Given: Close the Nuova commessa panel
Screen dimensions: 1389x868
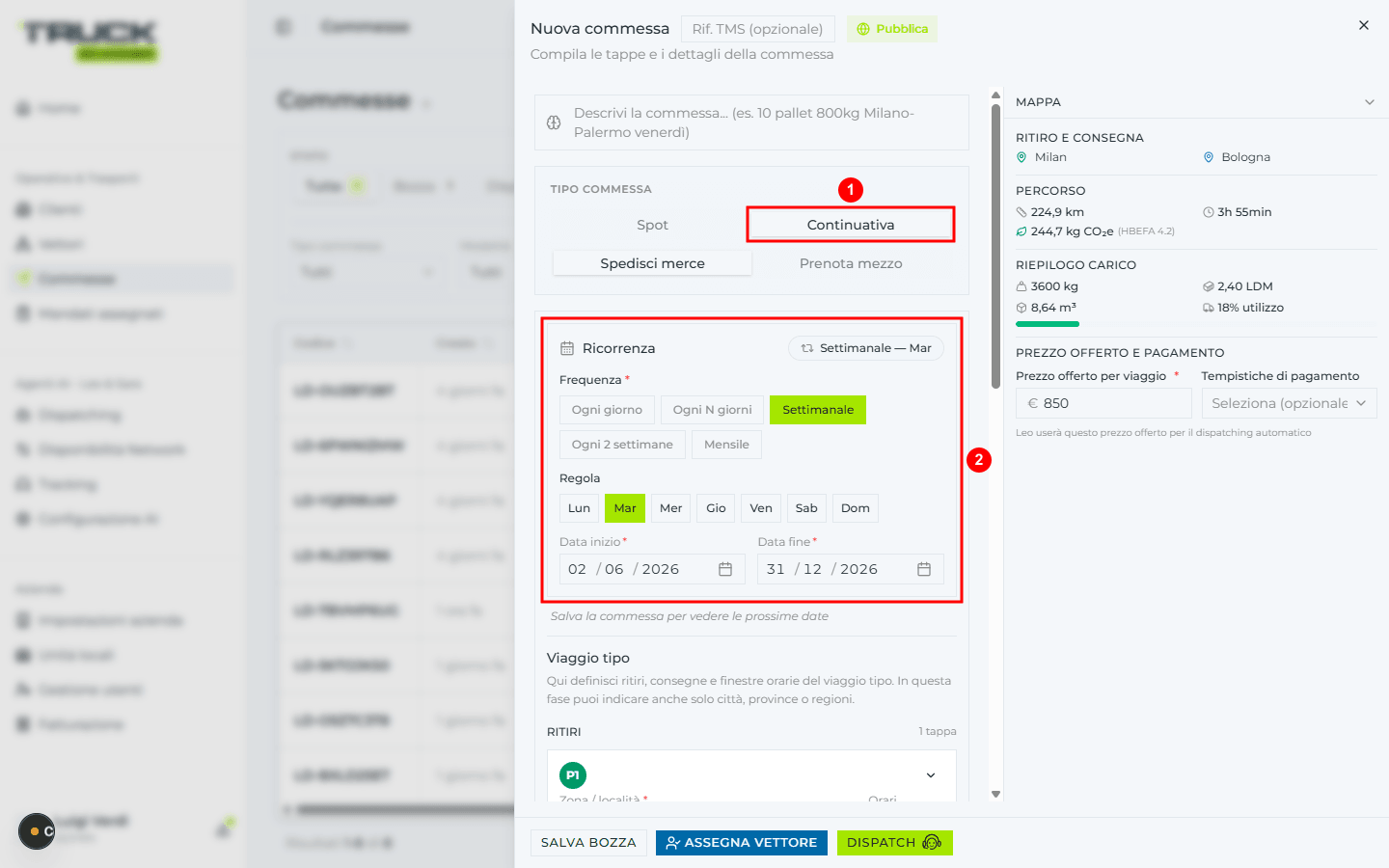Looking at the screenshot, I should 1363,25.
